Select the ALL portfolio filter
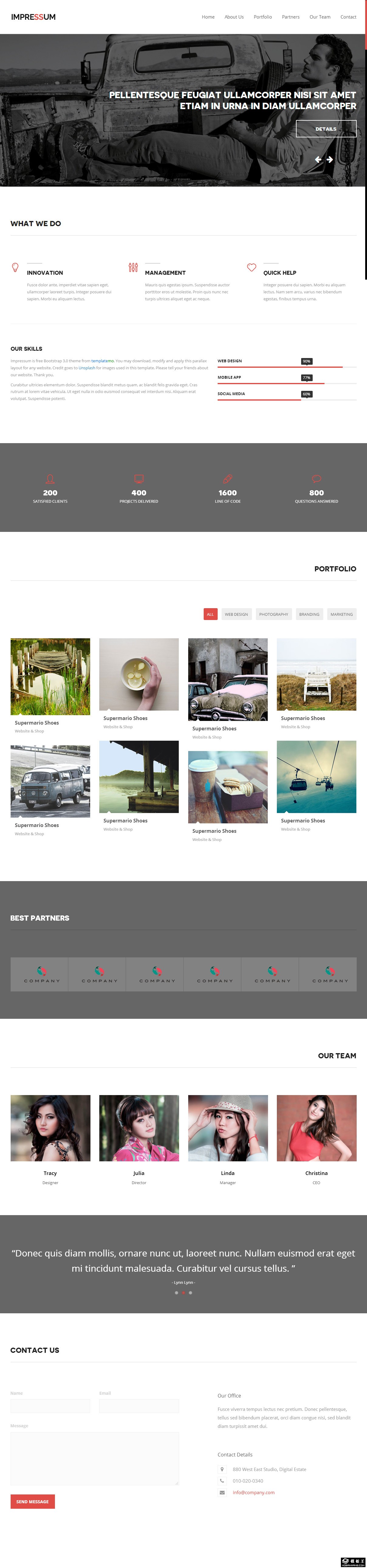Screen dimensions: 367x1568 coord(210,614)
